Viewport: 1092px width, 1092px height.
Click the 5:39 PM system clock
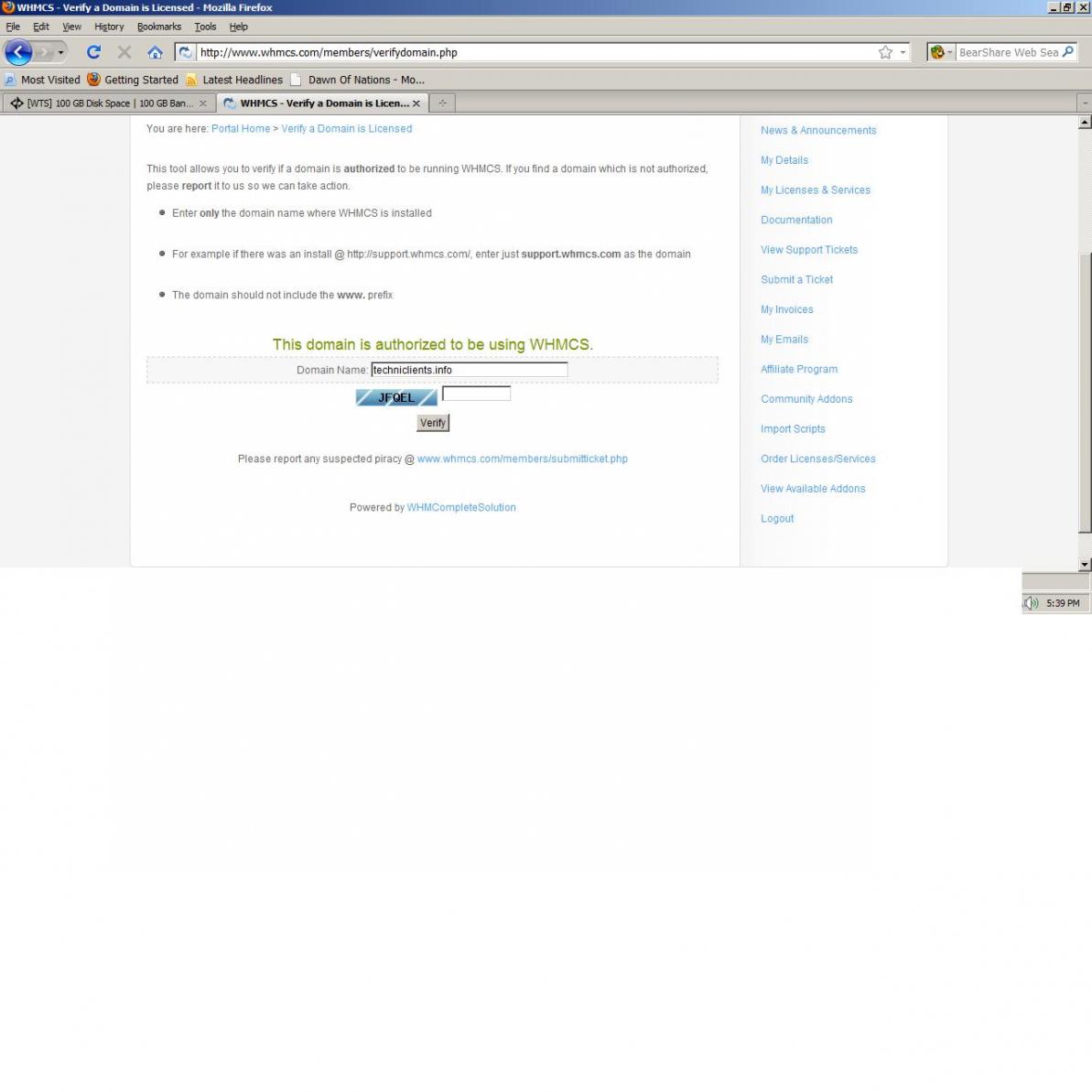[x=1062, y=603]
